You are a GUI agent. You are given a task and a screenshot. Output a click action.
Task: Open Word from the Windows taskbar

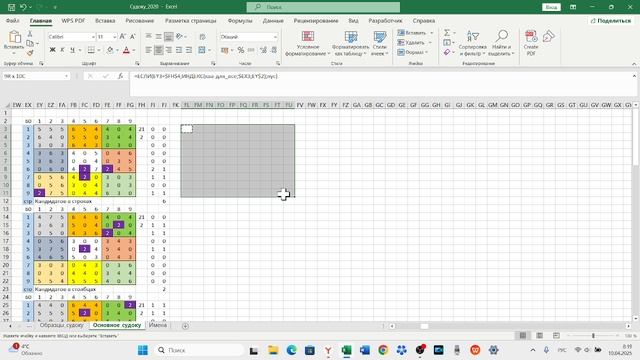click(364, 350)
